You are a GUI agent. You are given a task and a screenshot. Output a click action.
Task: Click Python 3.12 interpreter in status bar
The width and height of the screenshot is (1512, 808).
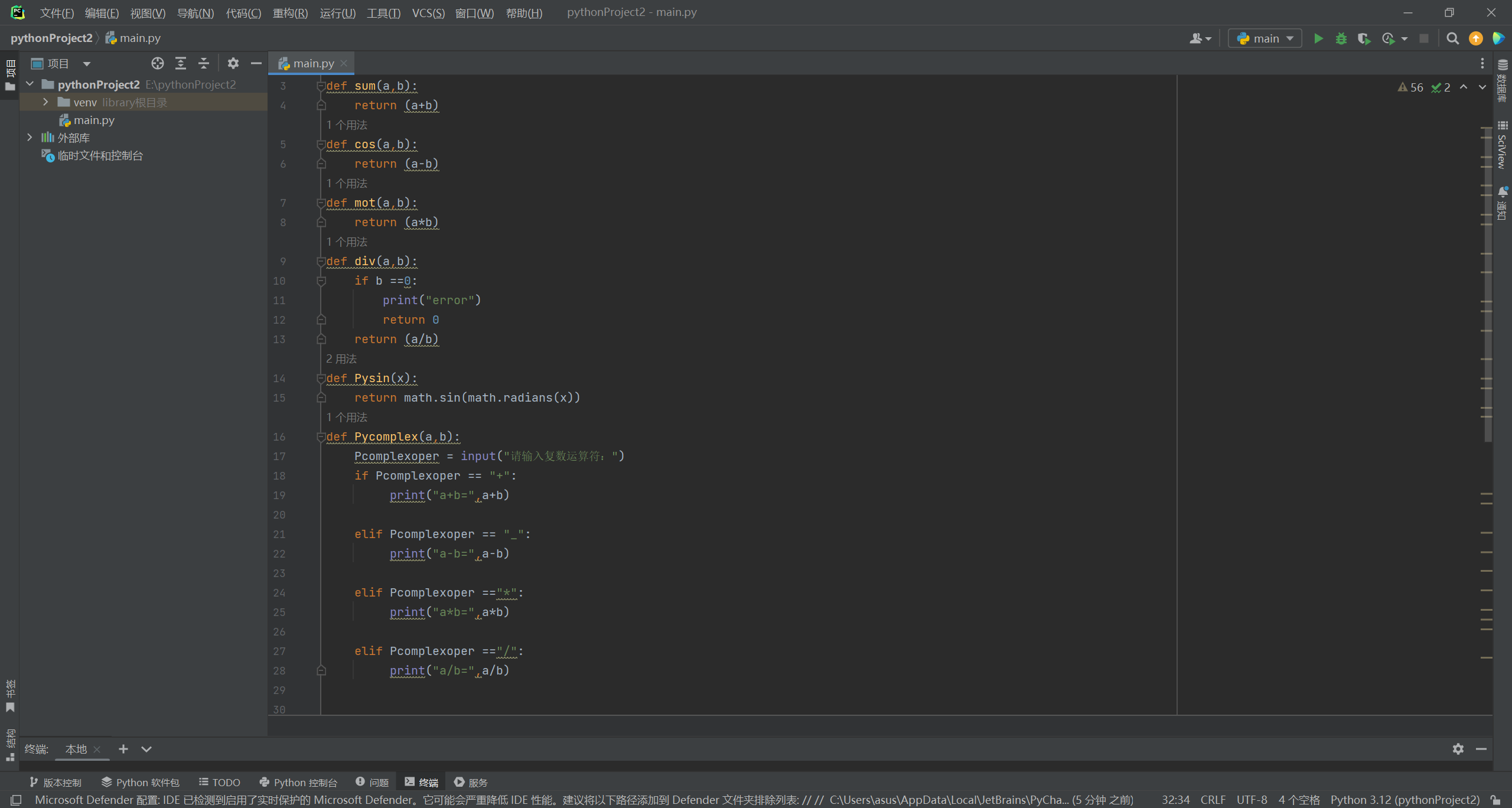point(1405,800)
